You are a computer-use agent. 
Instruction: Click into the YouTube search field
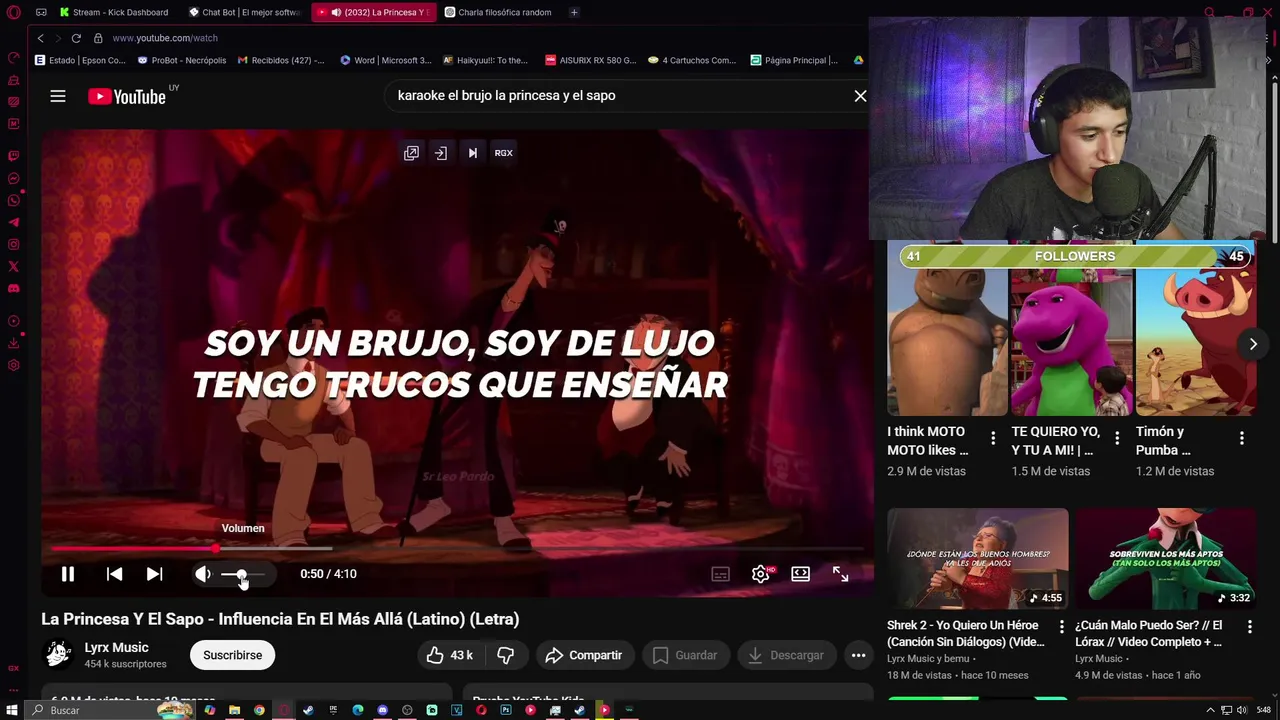coord(615,96)
